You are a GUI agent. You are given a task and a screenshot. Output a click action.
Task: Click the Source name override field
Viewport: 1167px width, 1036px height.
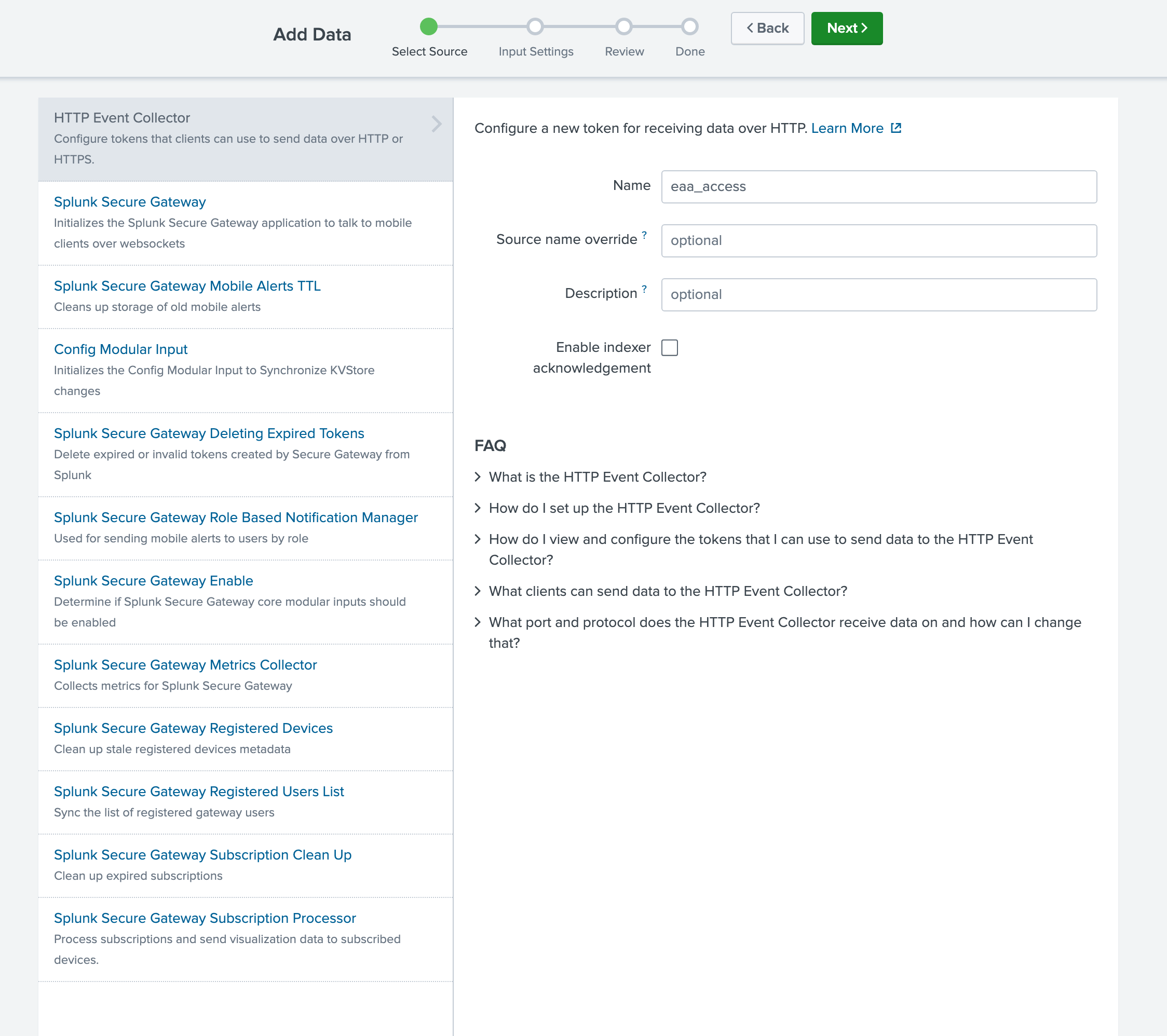coord(879,241)
